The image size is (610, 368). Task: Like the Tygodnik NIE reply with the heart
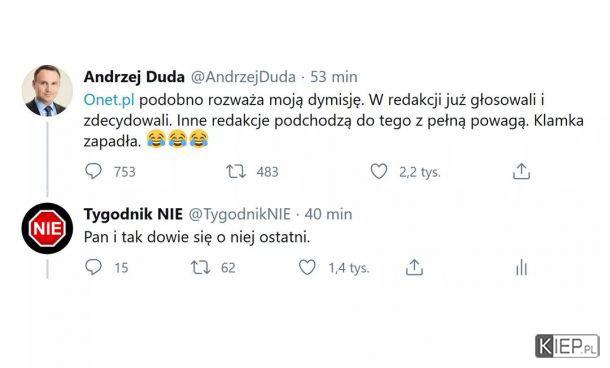[x=307, y=267]
